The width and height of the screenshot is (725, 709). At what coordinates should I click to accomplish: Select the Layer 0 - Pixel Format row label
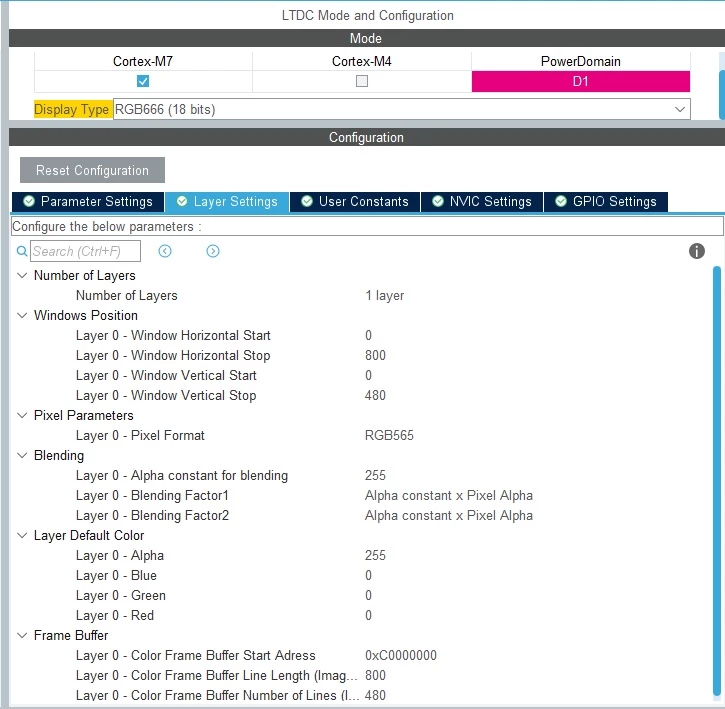click(x=140, y=436)
